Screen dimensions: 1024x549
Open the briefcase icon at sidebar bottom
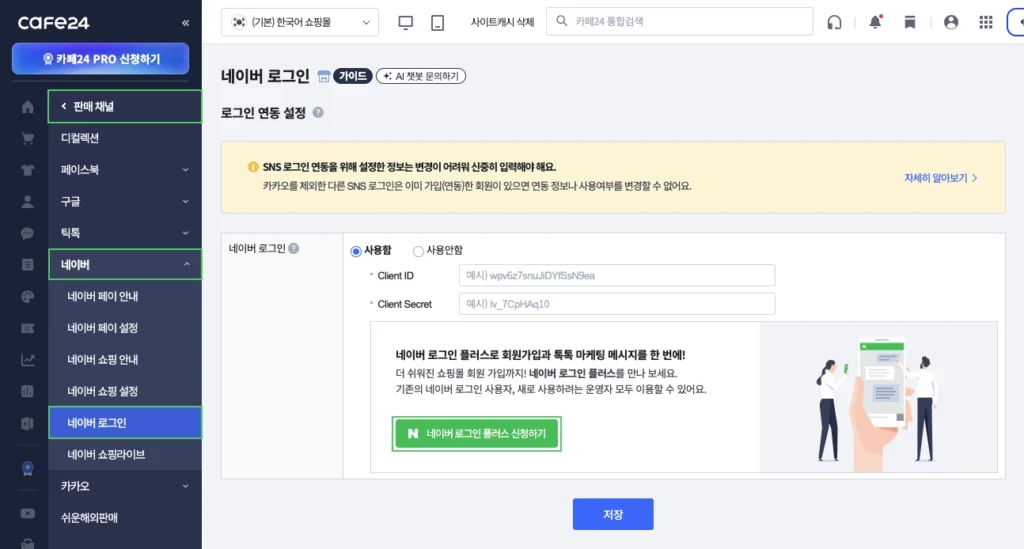point(27,543)
